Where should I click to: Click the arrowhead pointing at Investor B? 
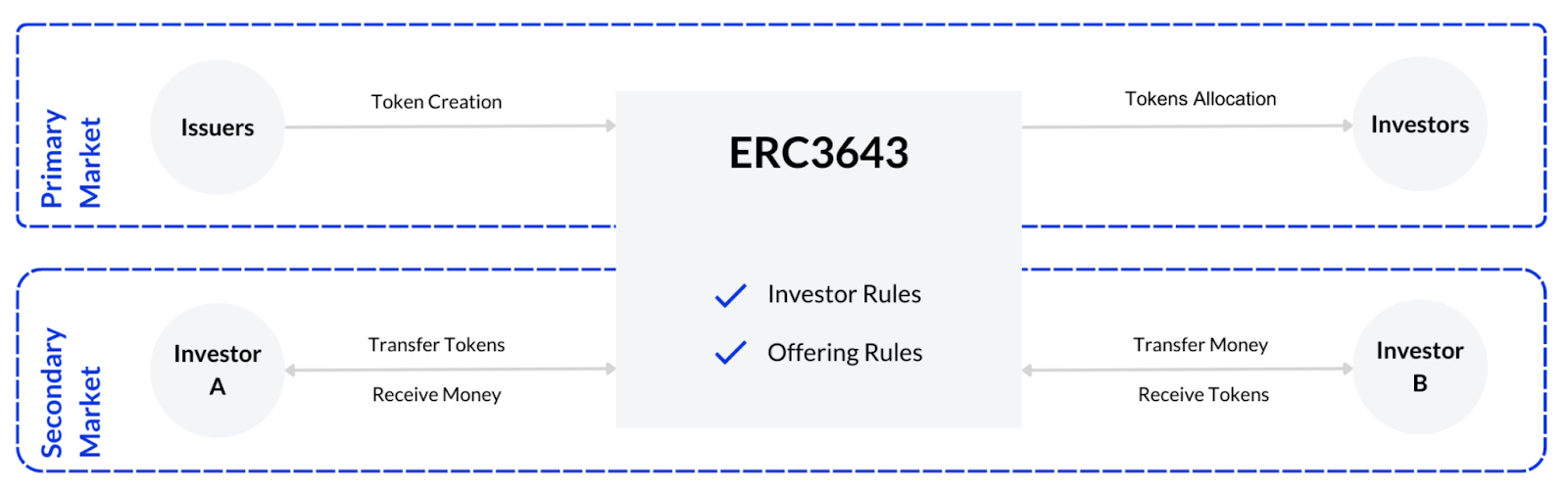click(x=1347, y=370)
